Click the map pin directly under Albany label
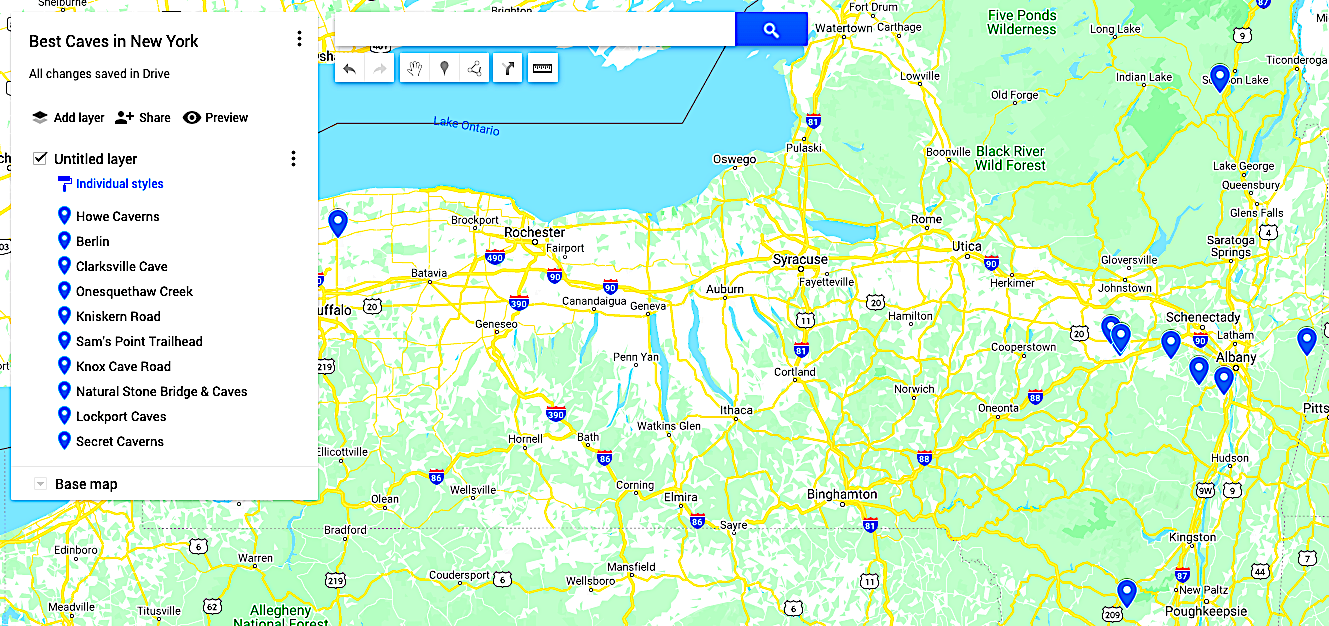 tap(1223, 380)
